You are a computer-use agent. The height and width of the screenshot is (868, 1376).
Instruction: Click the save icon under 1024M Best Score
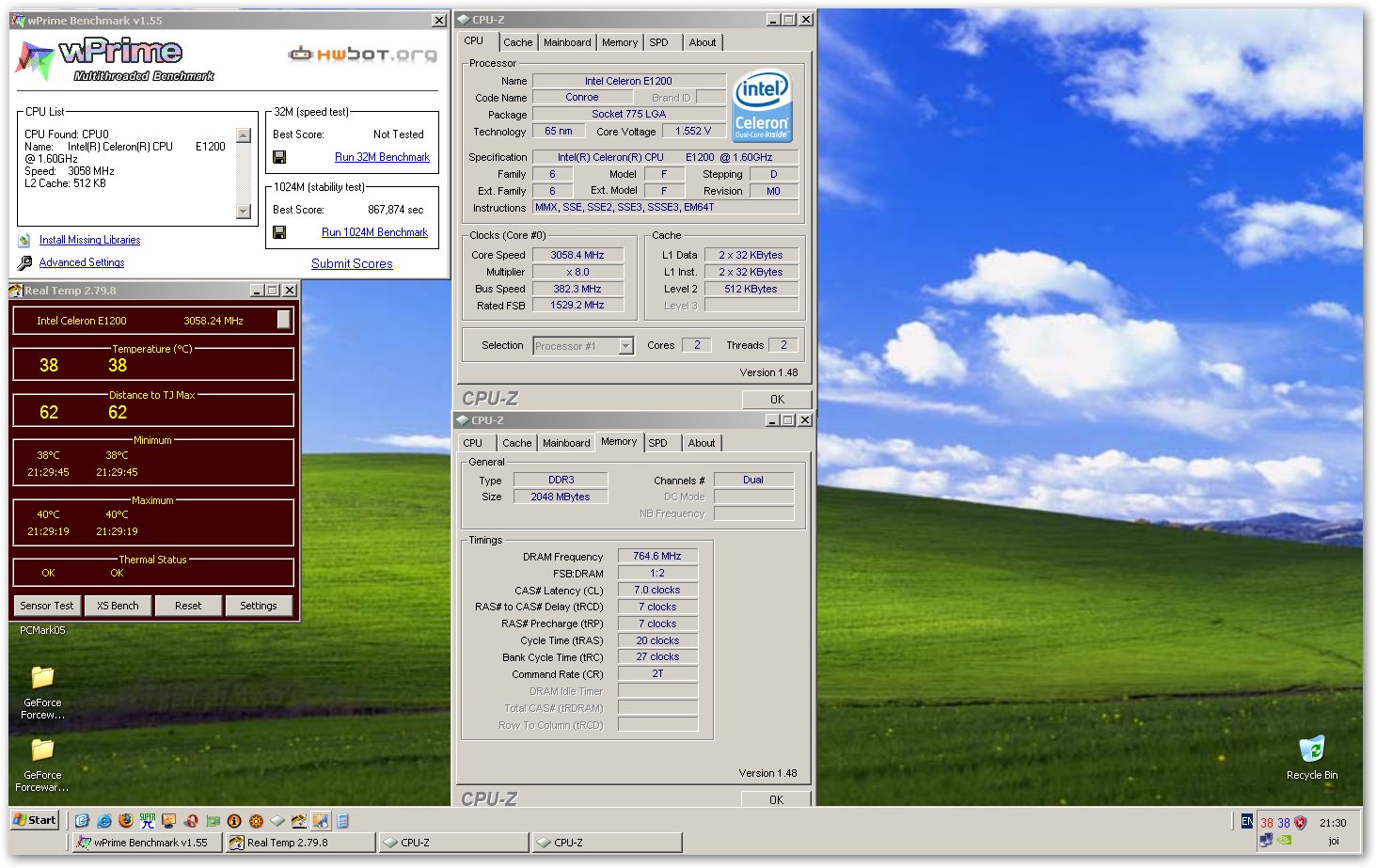[279, 232]
